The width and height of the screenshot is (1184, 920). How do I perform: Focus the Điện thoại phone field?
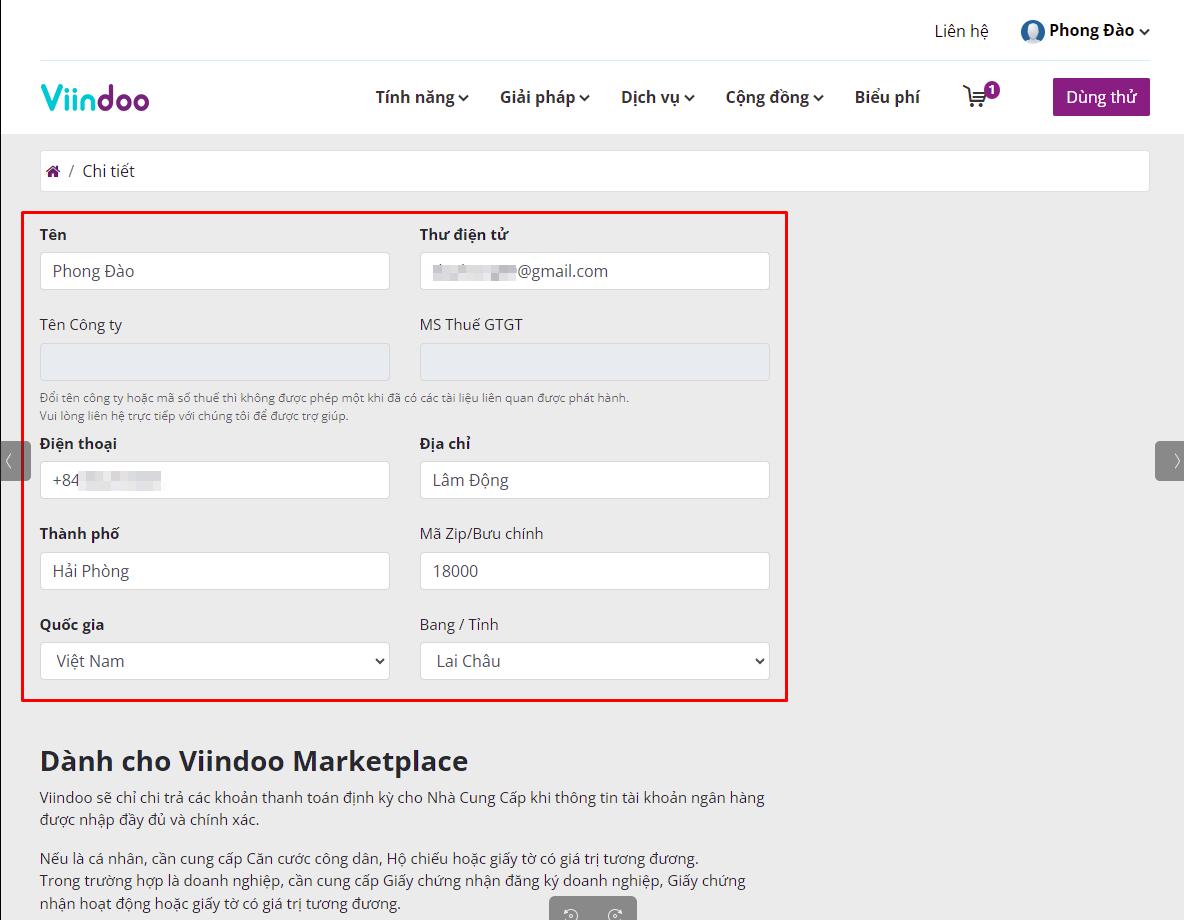[x=214, y=480]
